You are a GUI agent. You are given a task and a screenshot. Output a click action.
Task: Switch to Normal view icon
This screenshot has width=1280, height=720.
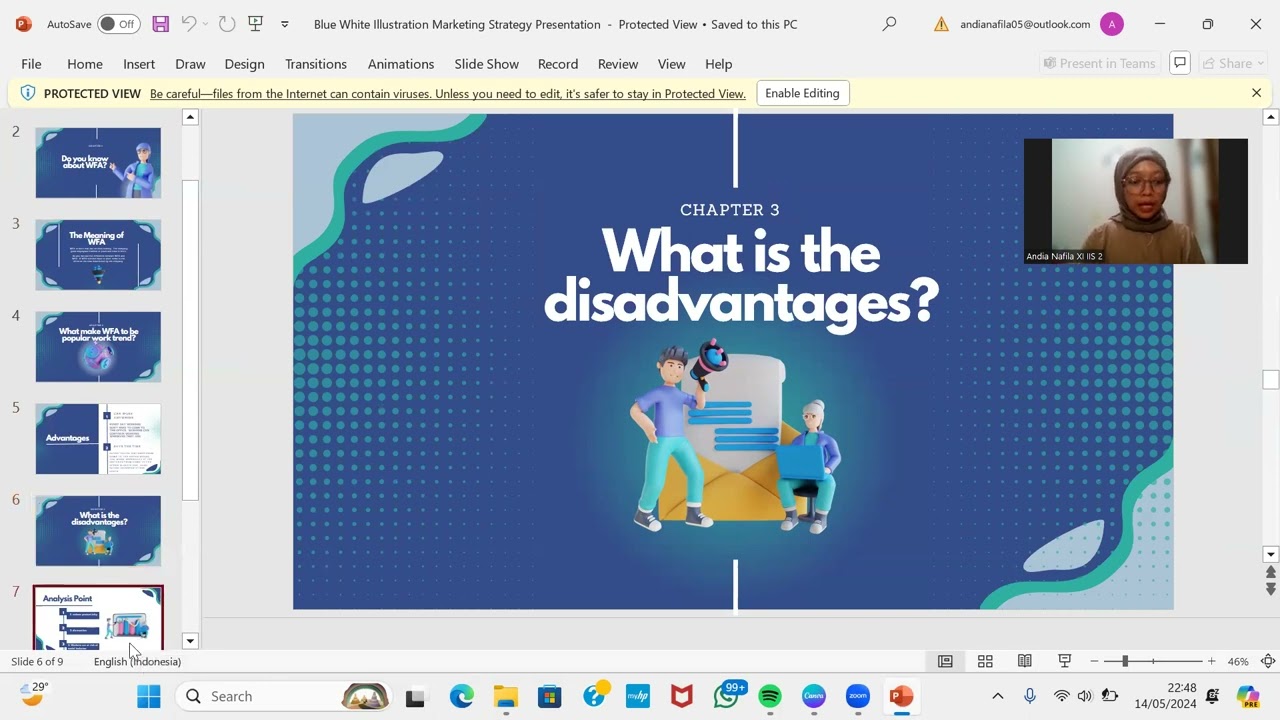coord(945,661)
